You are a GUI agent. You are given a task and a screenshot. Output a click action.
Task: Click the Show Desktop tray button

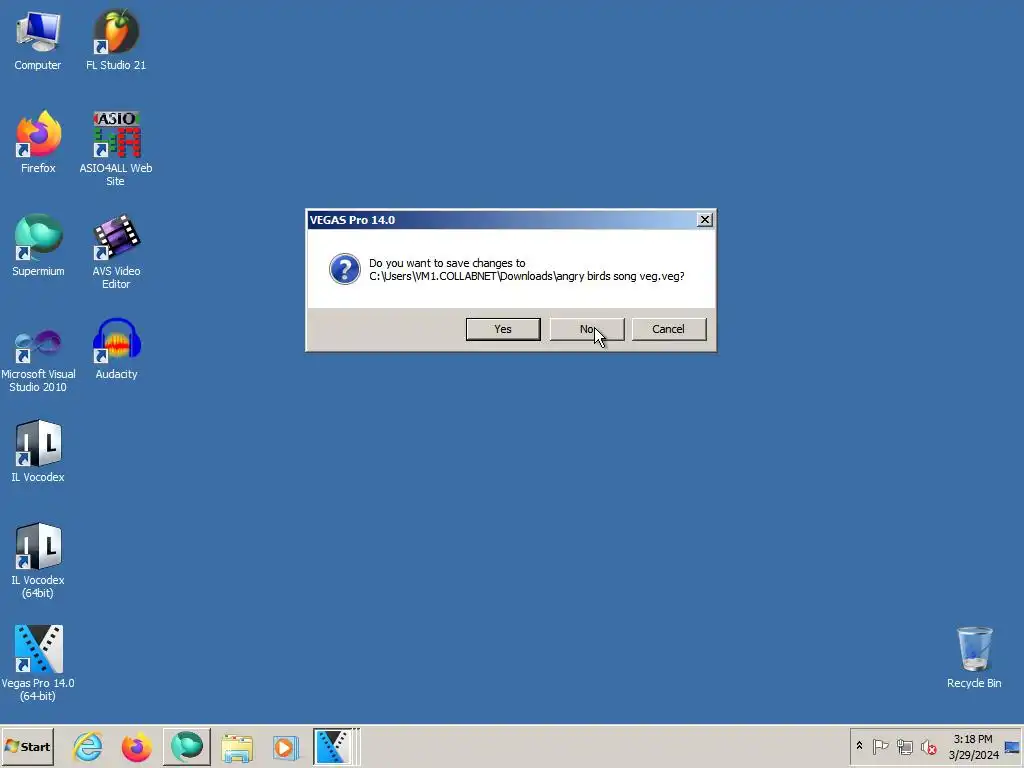pos(1013,746)
